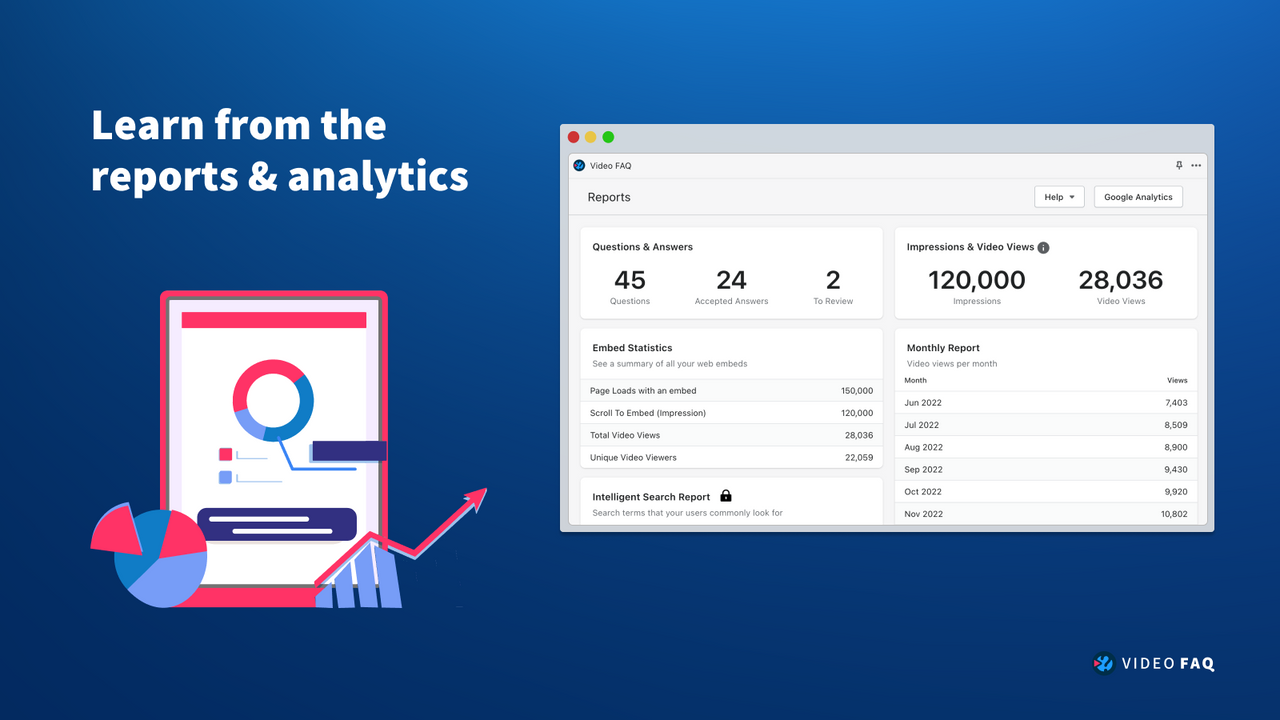Click the Questions count of 45
This screenshot has height=720, width=1280.
click(x=629, y=281)
